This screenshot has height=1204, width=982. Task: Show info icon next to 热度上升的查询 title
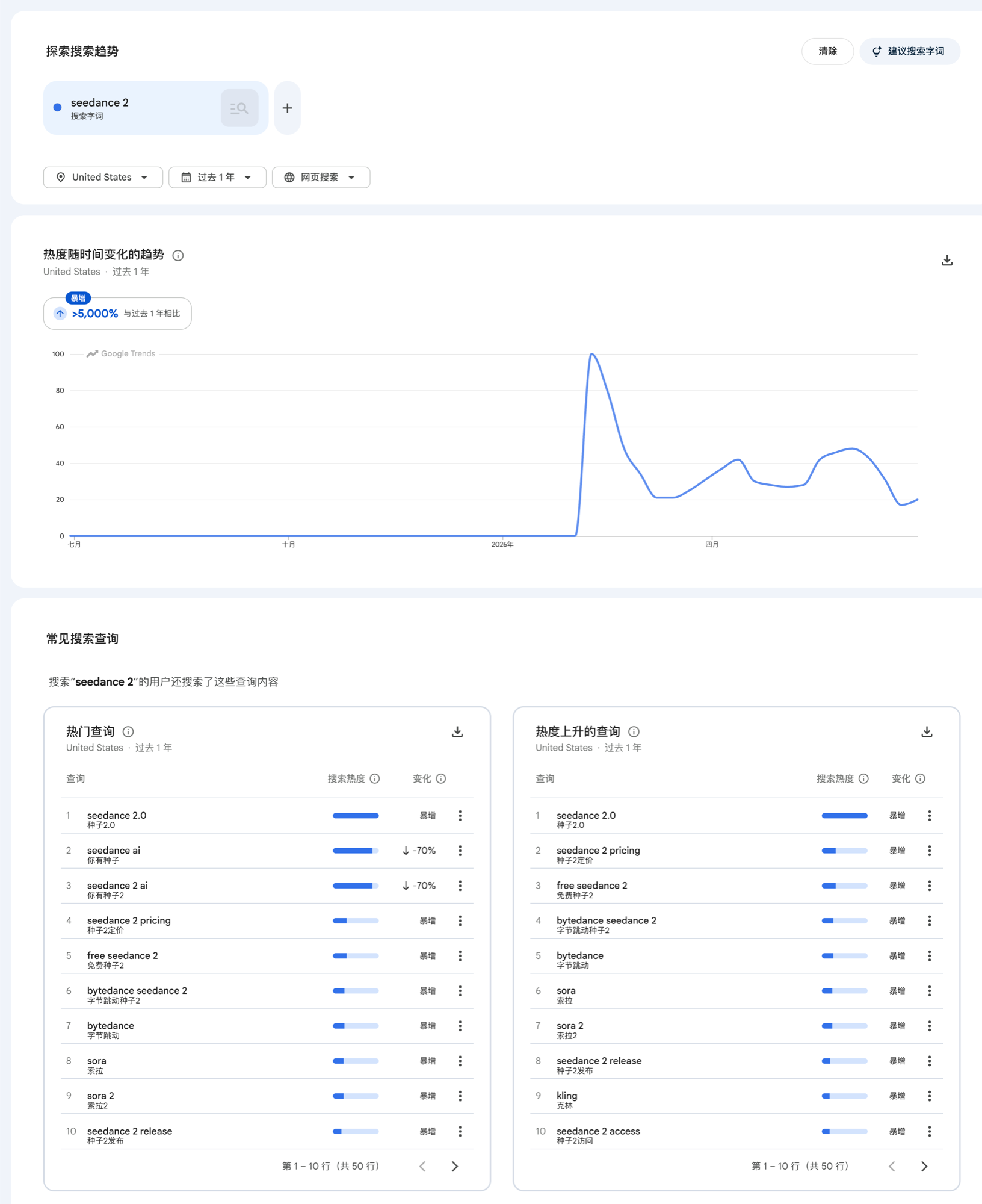tap(634, 731)
